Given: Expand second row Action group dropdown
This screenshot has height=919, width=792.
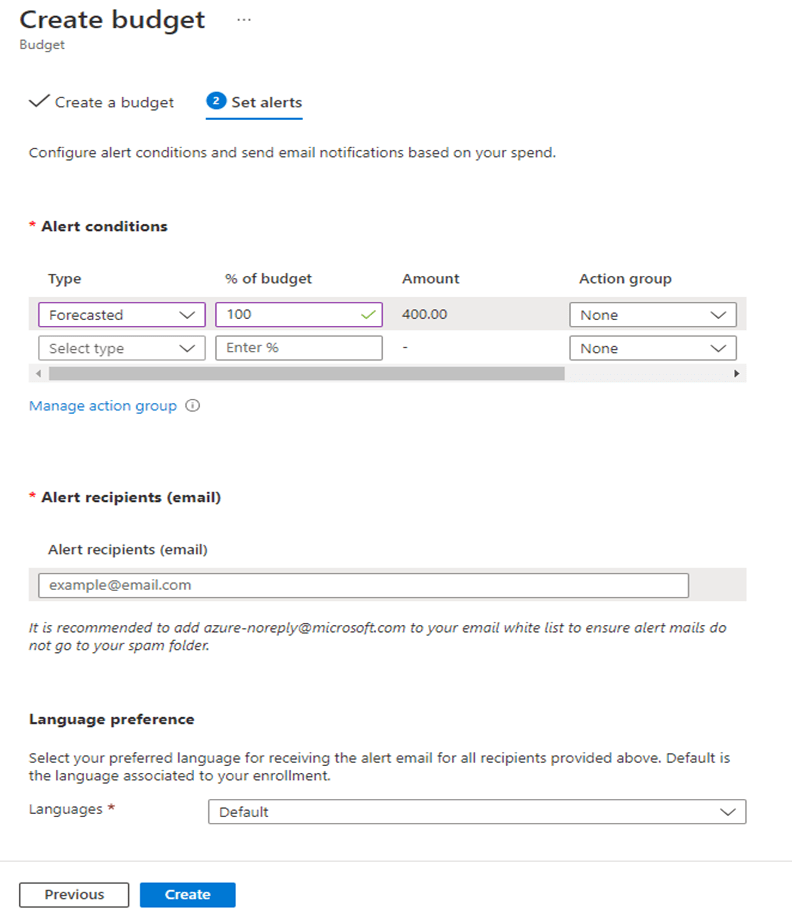Looking at the screenshot, I should (652, 348).
